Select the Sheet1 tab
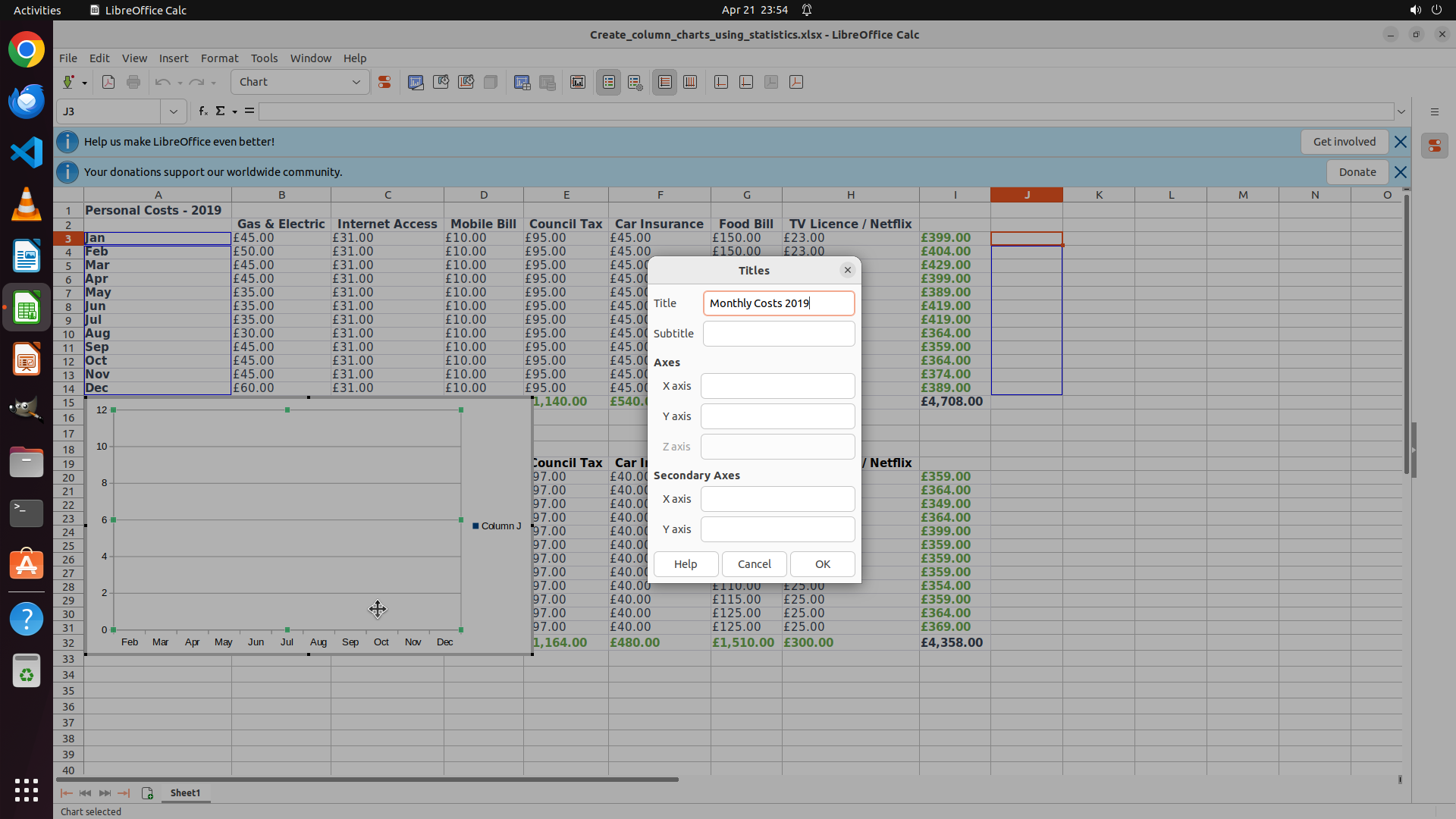 coord(185,792)
